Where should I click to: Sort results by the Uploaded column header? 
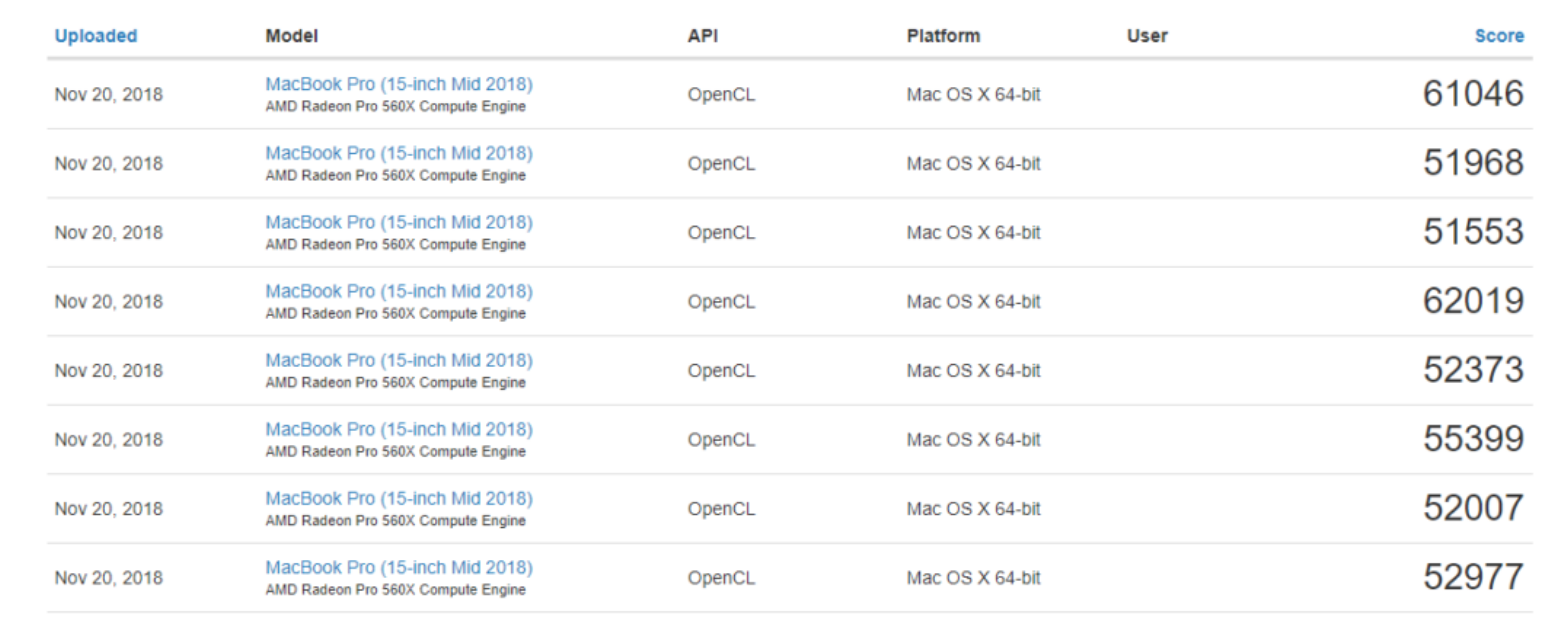[x=96, y=36]
